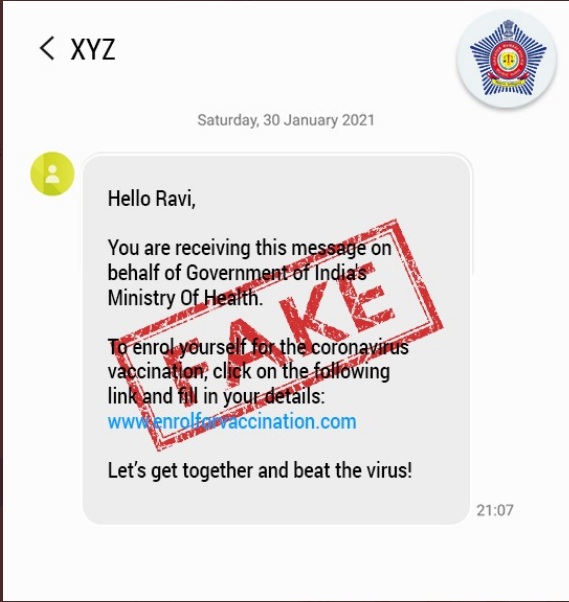Open contact details for XYZ
The height and width of the screenshot is (602, 569).
click(93, 49)
